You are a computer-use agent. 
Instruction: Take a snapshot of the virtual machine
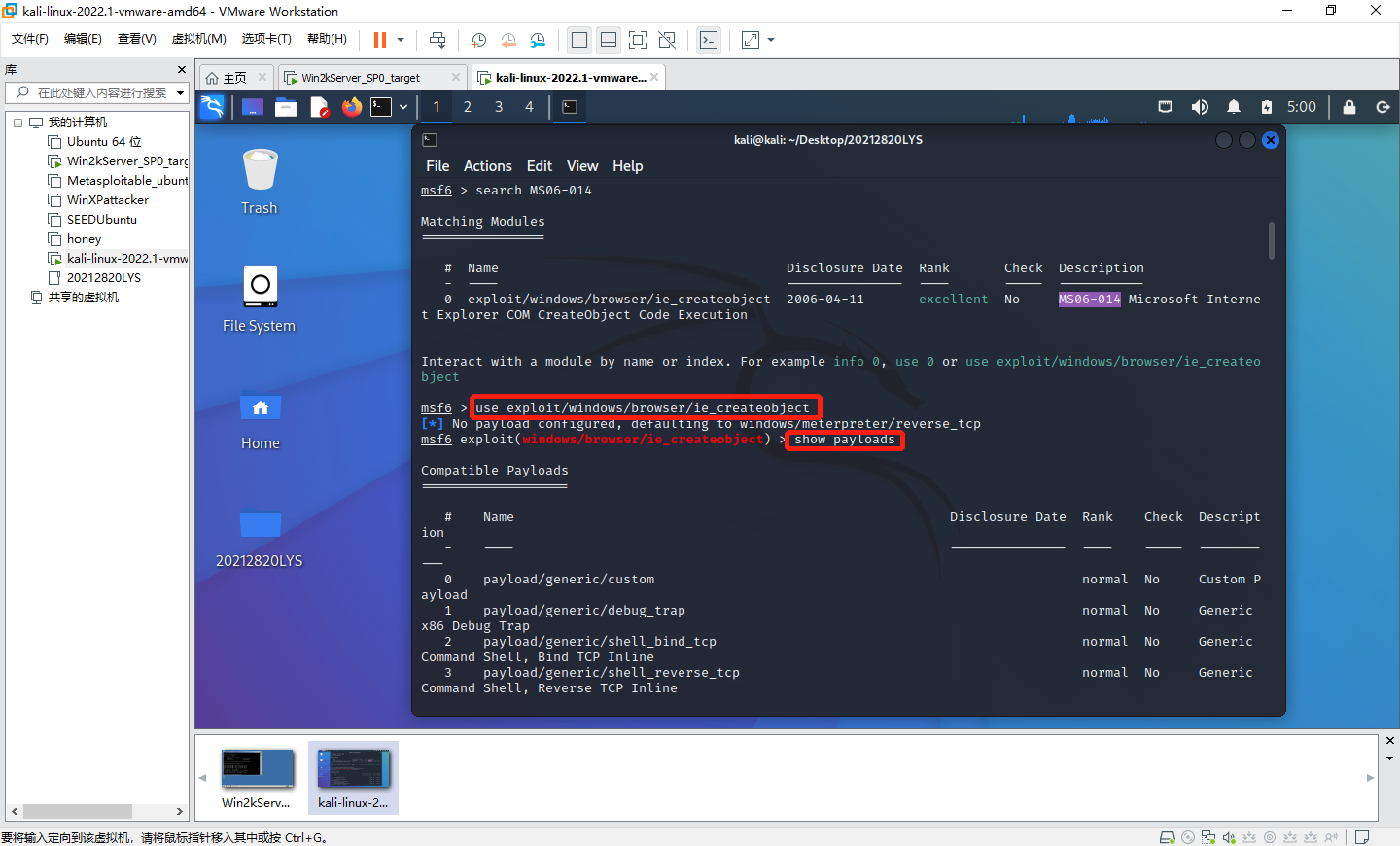pyautogui.click(x=478, y=40)
